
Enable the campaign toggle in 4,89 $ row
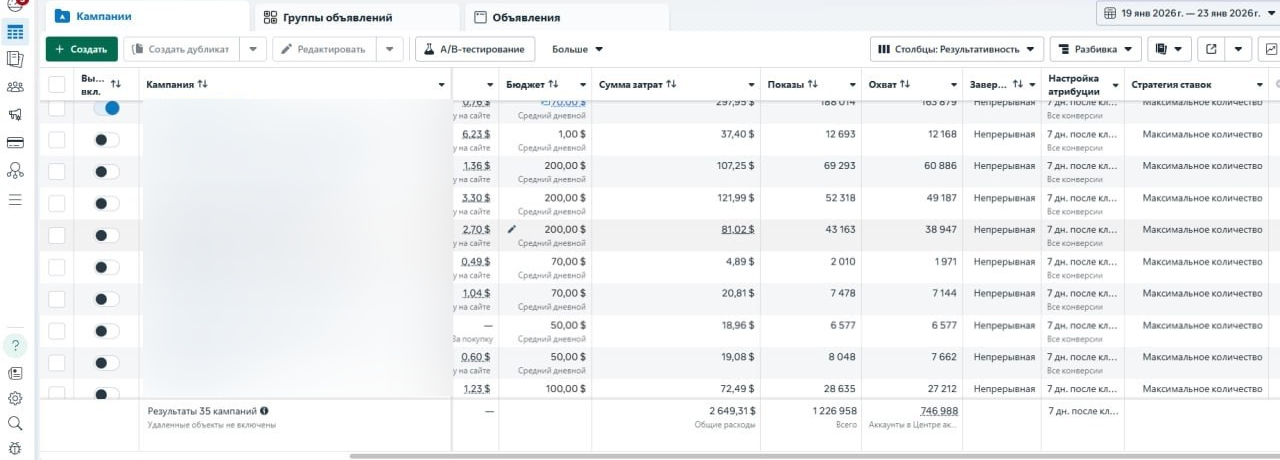coord(106,267)
